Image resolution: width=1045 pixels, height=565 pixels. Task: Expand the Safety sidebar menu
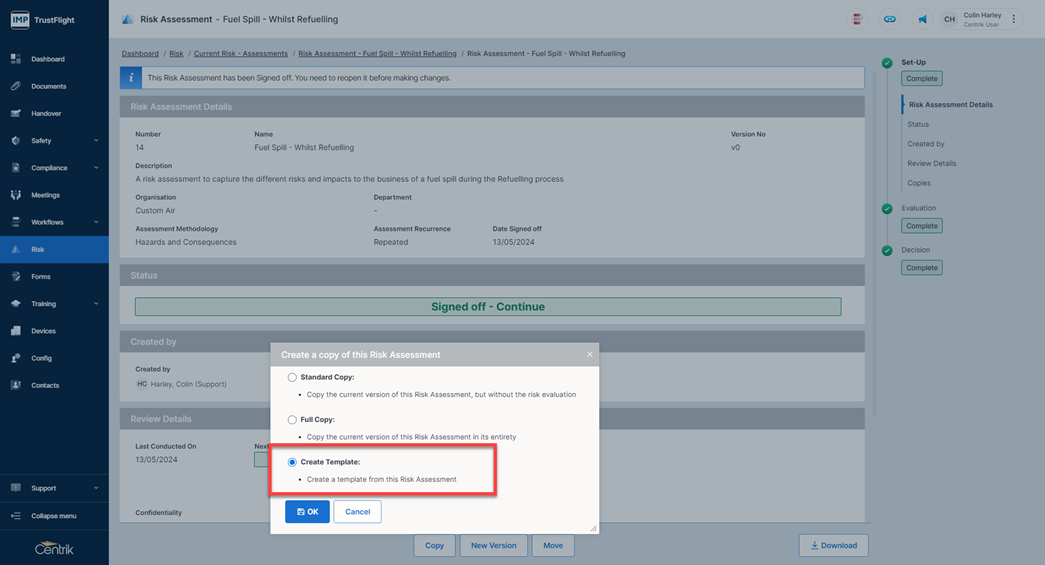point(54,141)
